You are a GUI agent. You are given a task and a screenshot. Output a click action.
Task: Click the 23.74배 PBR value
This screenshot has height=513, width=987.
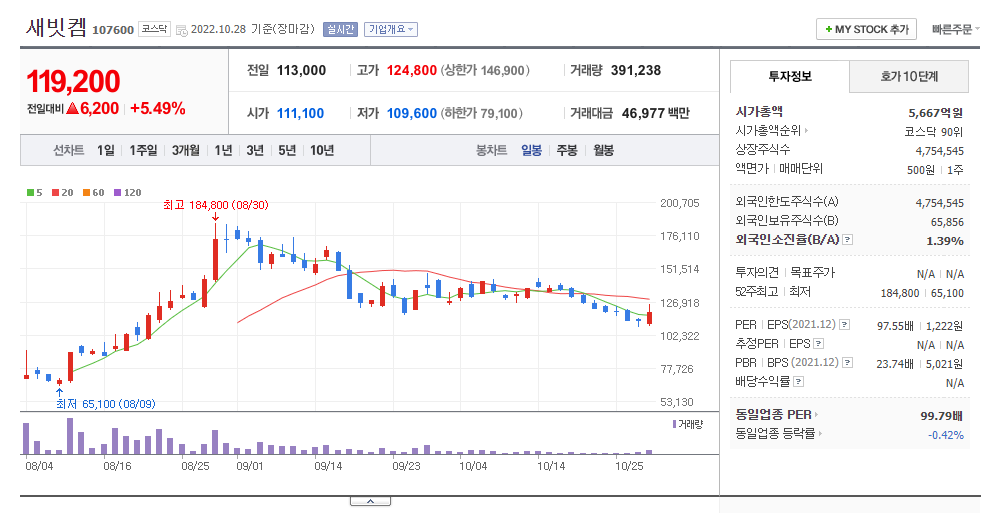click(x=894, y=364)
